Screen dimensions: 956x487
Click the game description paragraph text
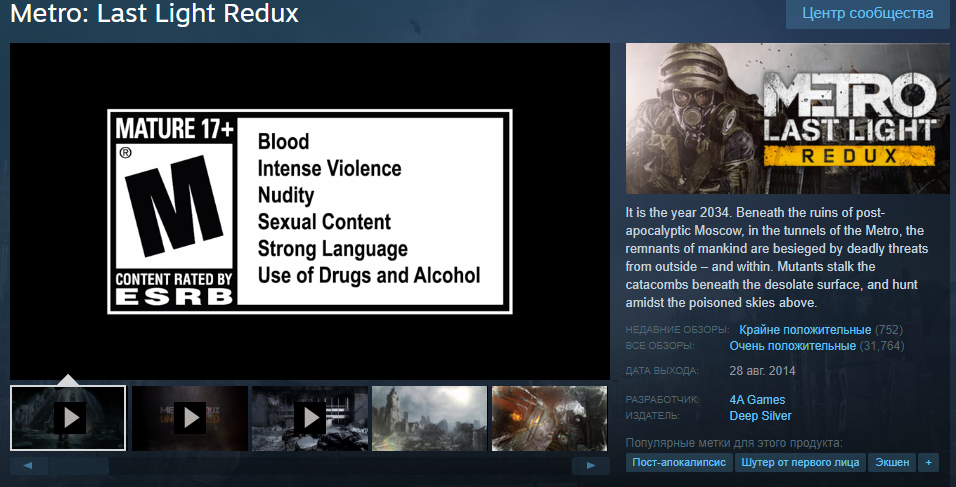(777, 258)
